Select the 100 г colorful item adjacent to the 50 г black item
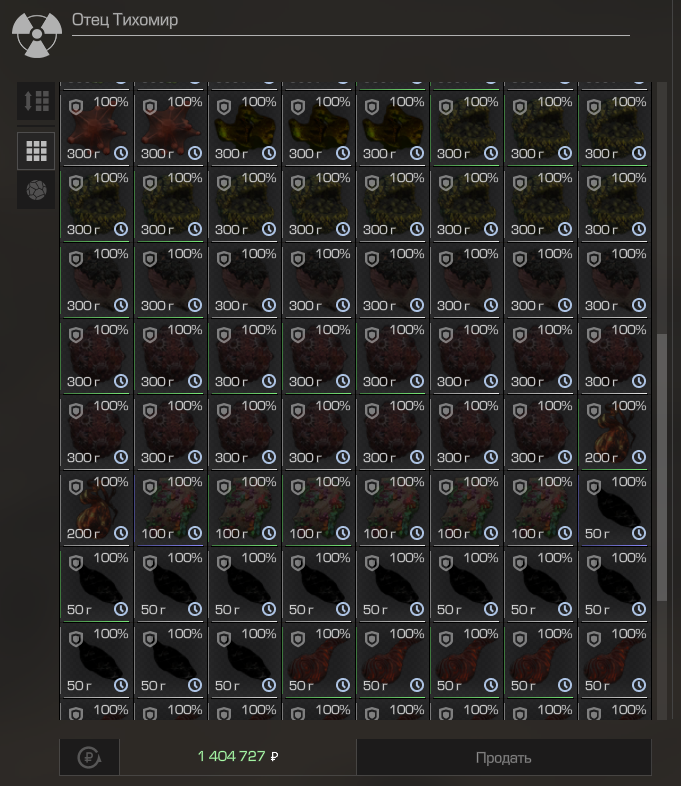Screen dimensions: 681x786 click(539, 508)
